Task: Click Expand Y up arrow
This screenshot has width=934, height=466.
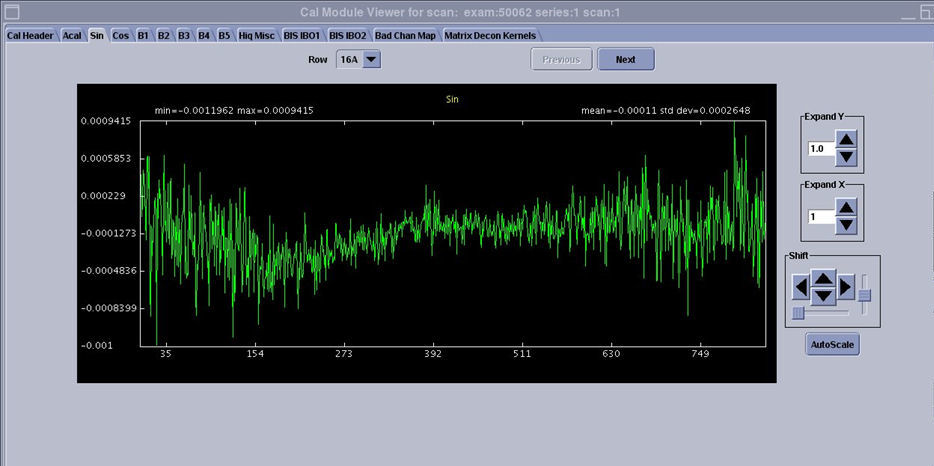Action: pos(846,139)
